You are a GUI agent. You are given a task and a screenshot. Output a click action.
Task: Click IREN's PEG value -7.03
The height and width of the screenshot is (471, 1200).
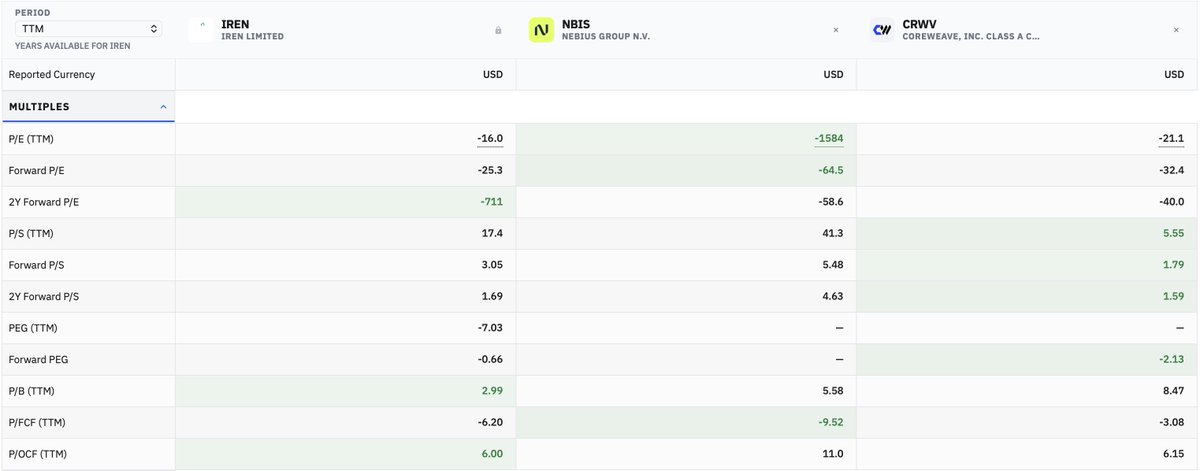pos(490,329)
